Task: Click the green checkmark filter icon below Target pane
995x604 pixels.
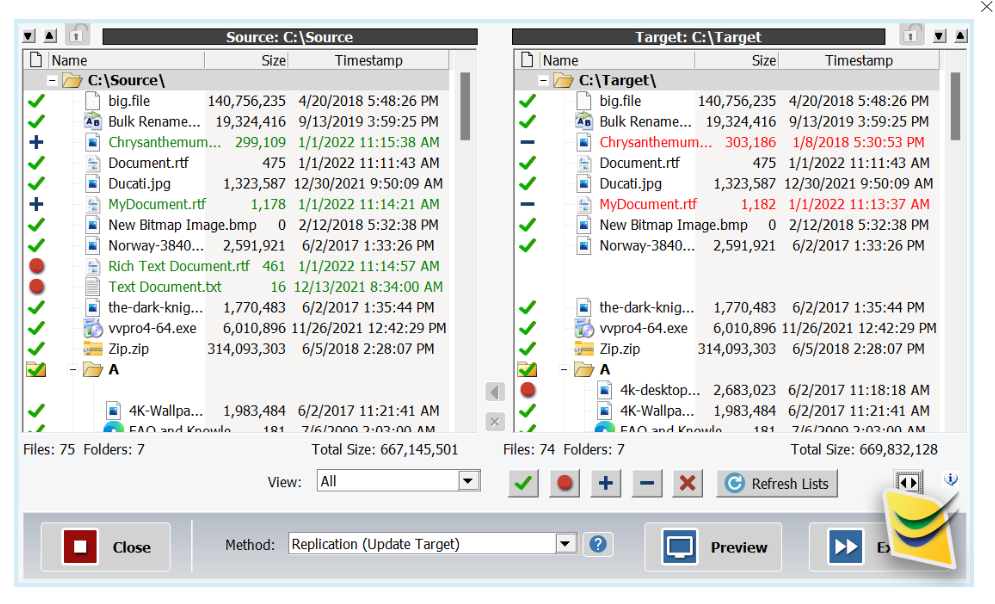Action: coord(523,483)
